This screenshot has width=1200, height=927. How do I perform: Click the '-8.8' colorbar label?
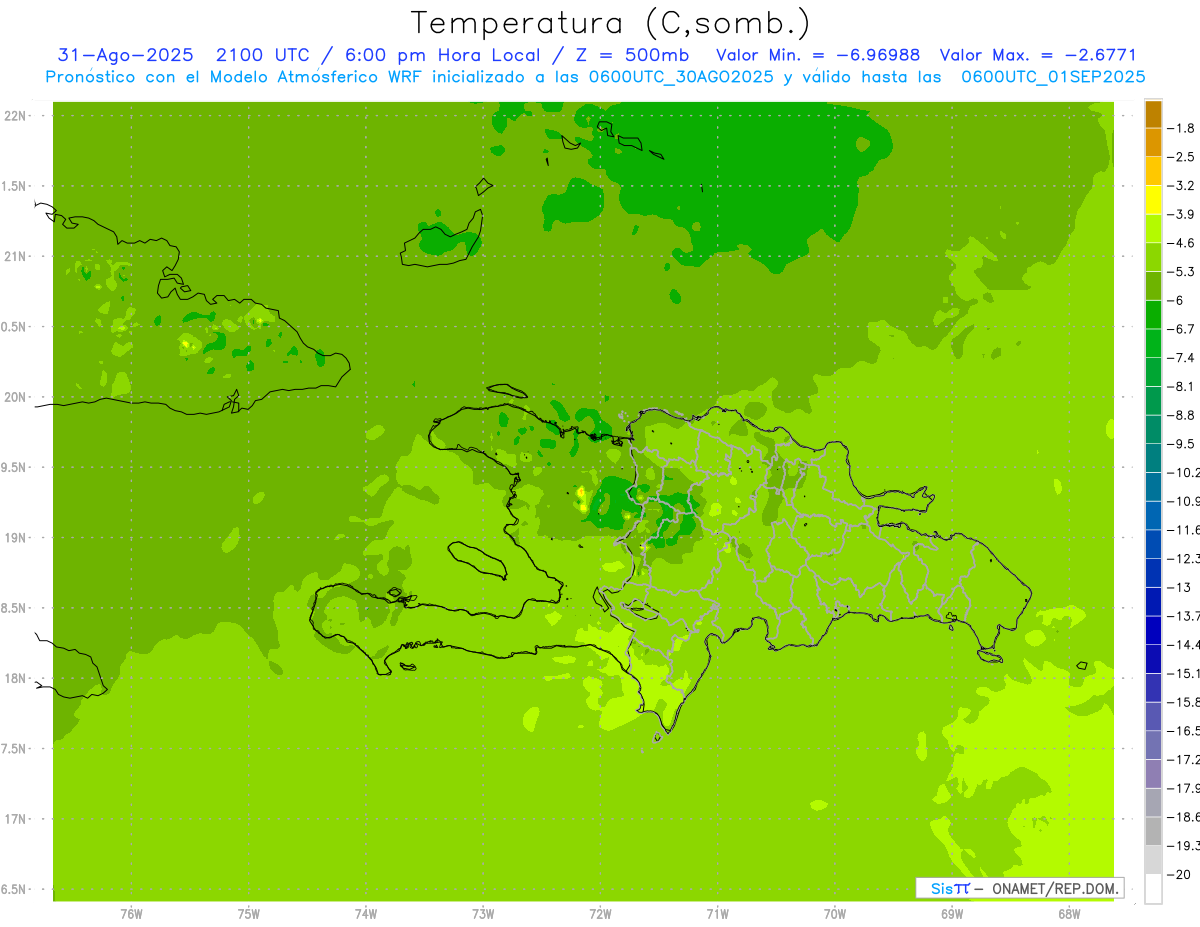(x=1181, y=415)
